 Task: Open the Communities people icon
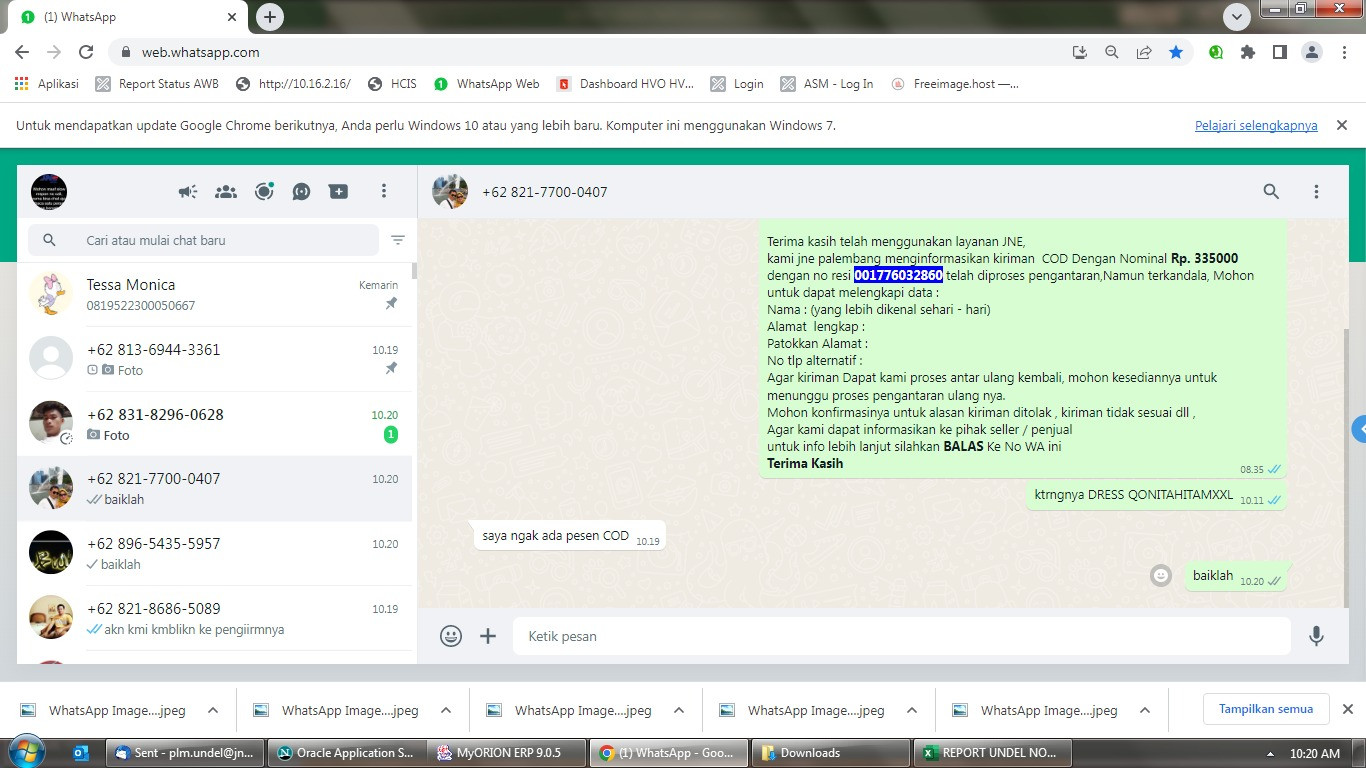pyautogui.click(x=226, y=192)
